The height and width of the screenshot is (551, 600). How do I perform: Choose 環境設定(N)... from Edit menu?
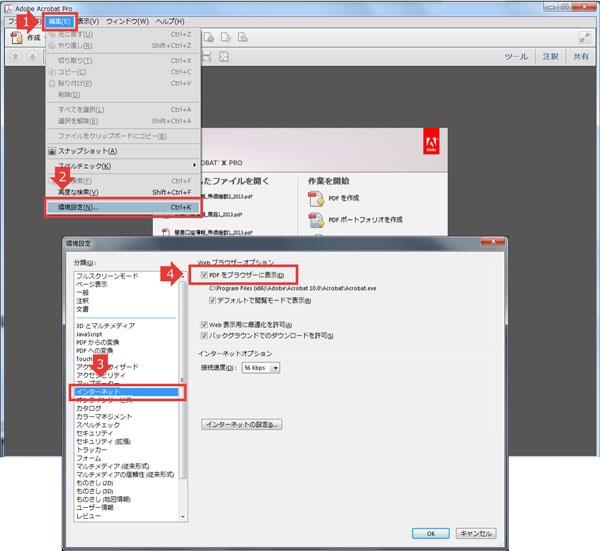click(x=124, y=207)
